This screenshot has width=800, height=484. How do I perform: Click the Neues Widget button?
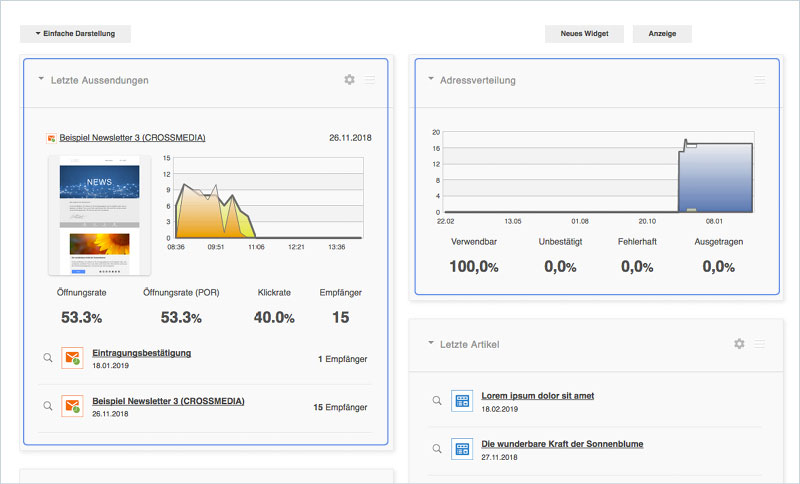click(x=584, y=34)
